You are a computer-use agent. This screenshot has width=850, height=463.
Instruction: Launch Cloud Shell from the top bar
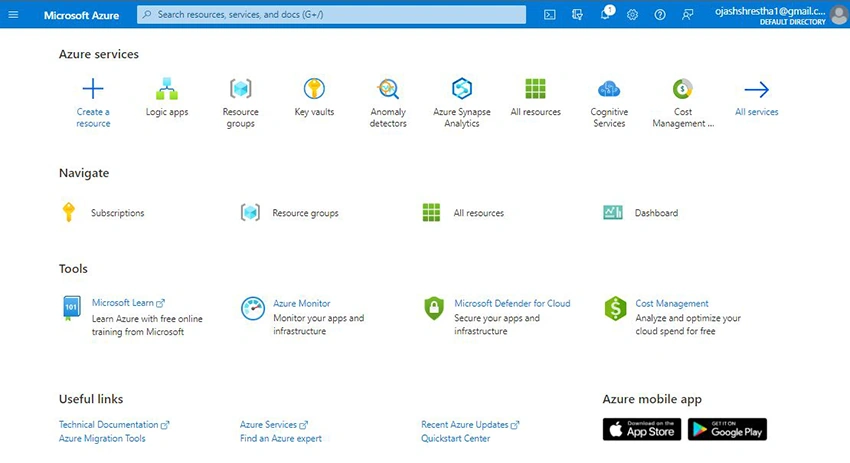point(550,15)
